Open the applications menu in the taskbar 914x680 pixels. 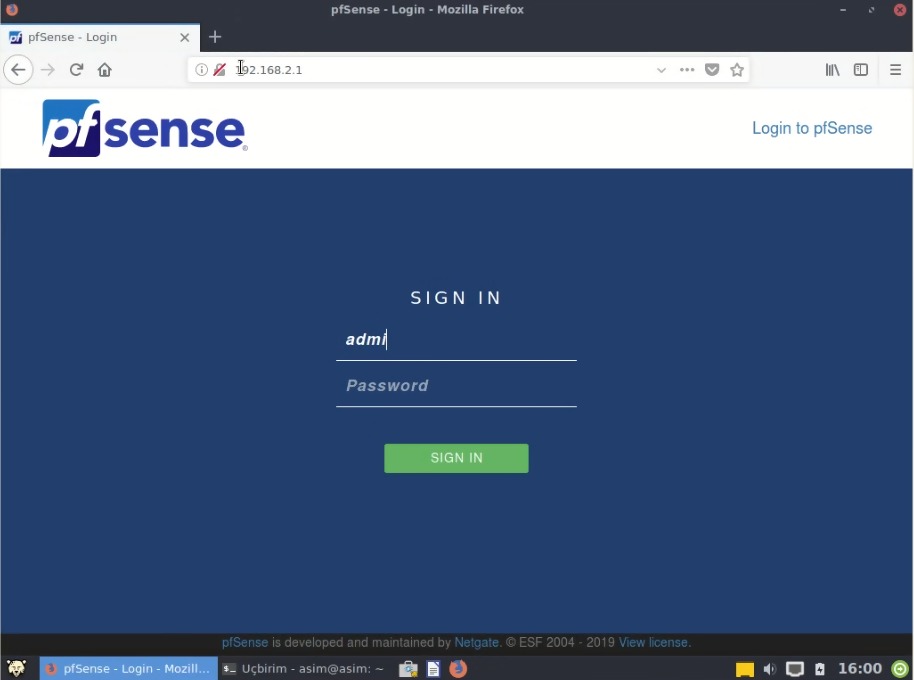(16, 668)
